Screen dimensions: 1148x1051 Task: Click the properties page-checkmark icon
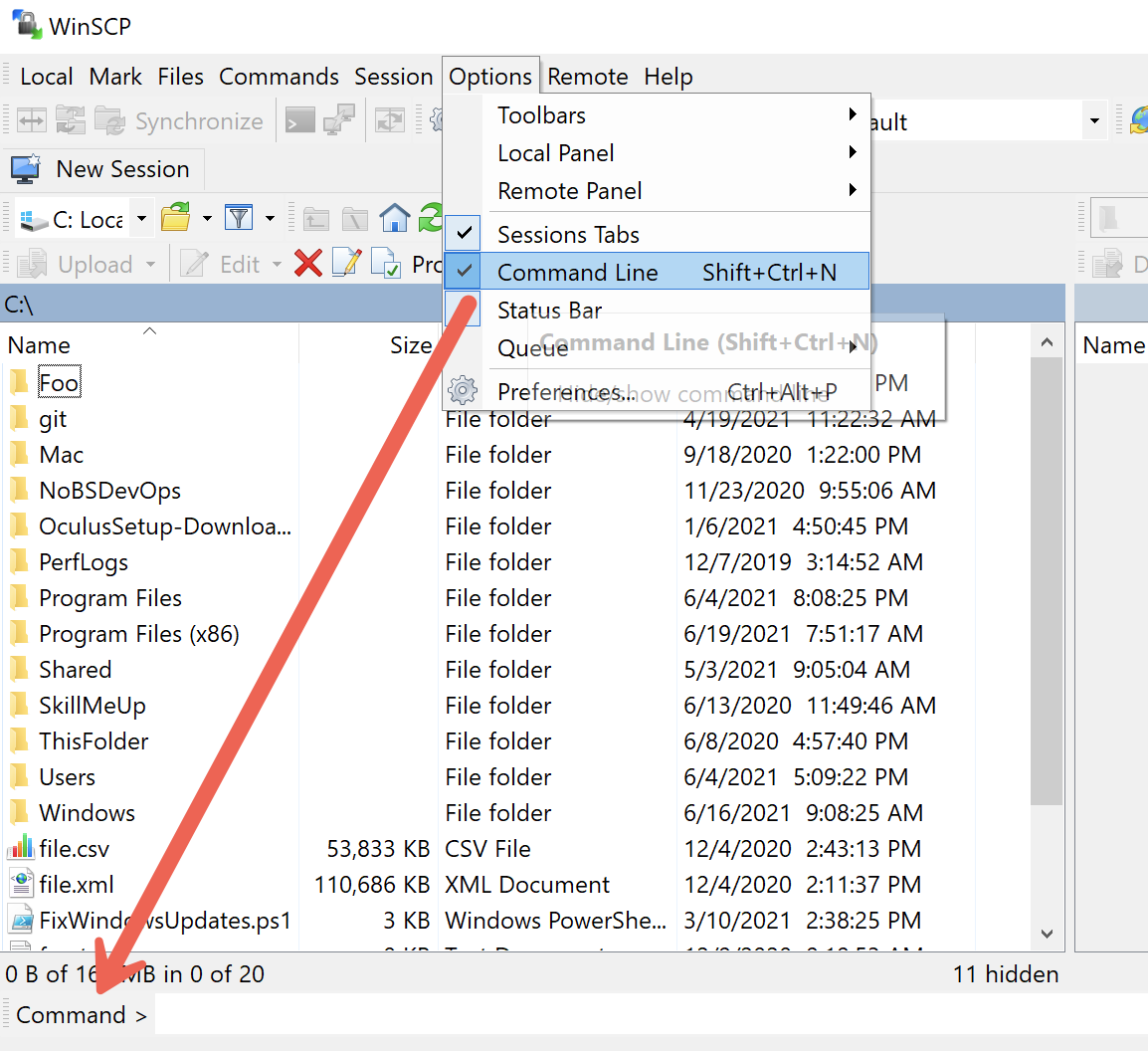(386, 263)
